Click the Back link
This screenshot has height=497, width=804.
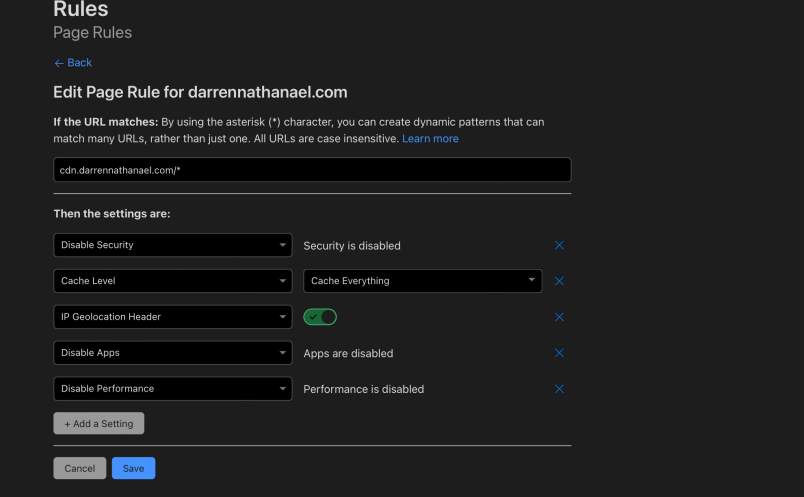tap(73, 63)
